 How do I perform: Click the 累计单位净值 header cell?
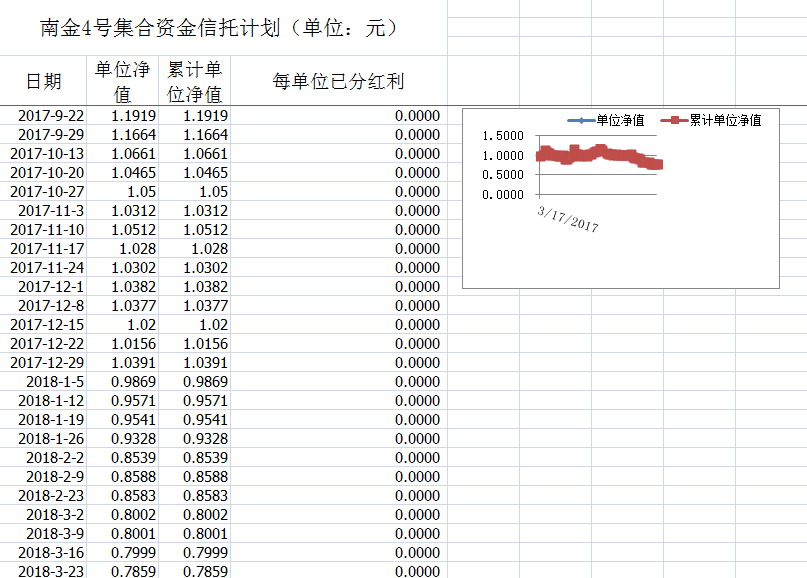coord(194,81)
